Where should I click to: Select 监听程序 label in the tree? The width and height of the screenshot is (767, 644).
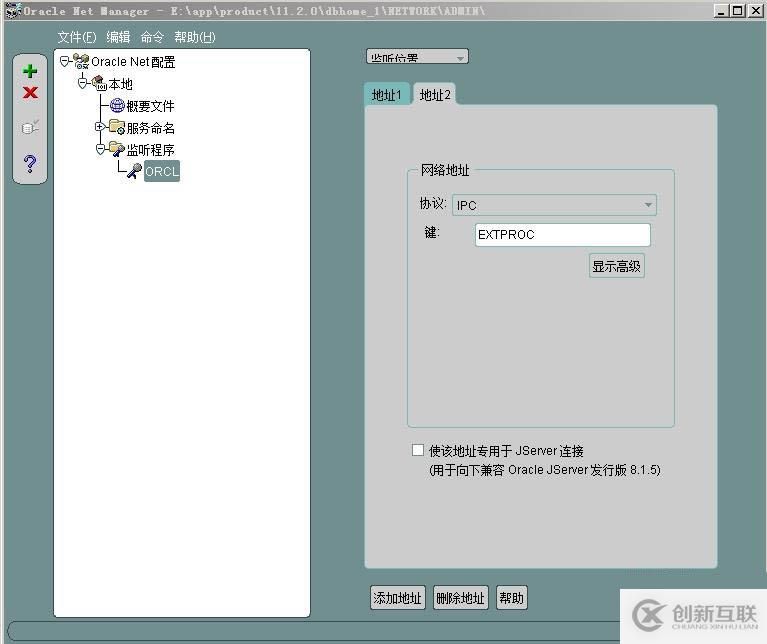[150, 150]
